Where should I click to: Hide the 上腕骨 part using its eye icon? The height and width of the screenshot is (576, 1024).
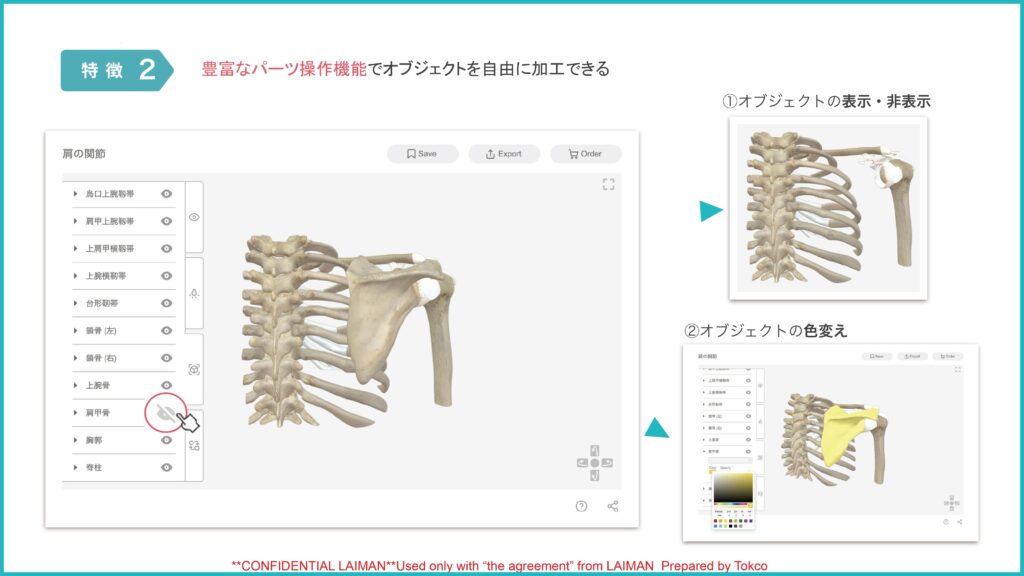(167, 385)
